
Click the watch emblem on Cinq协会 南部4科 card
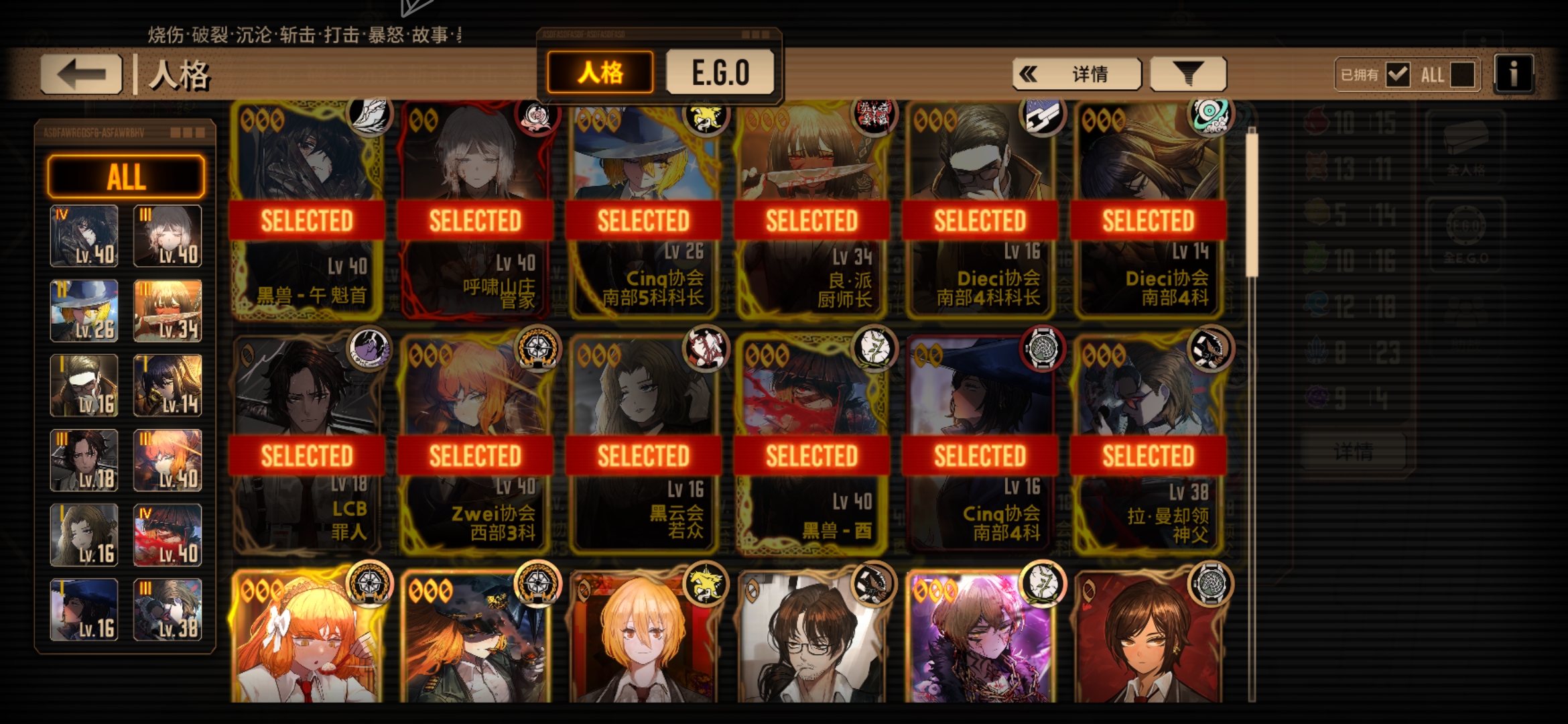tap(1042, 349)
